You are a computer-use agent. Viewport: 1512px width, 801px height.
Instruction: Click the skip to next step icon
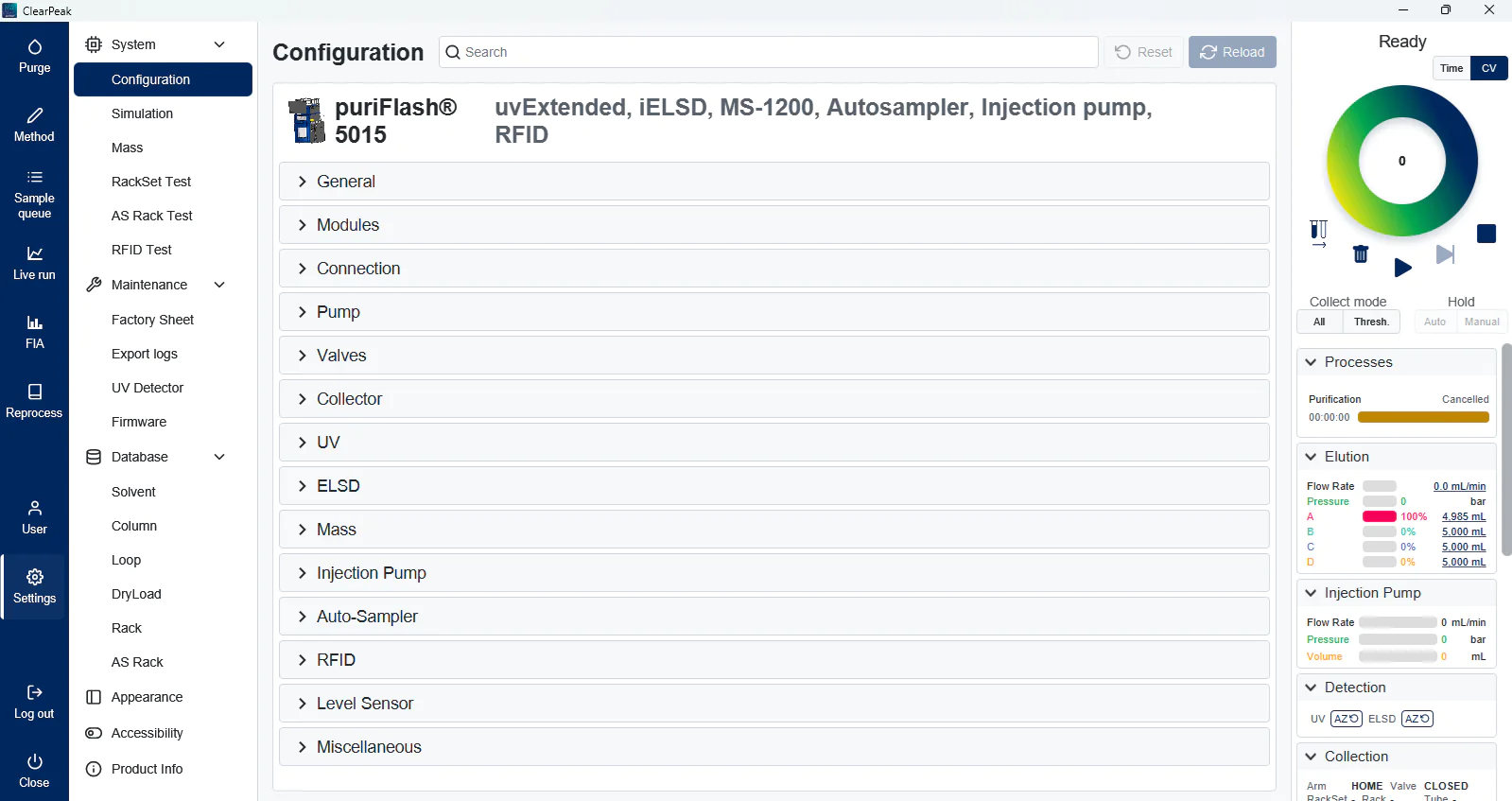[x=1445, y=254]
